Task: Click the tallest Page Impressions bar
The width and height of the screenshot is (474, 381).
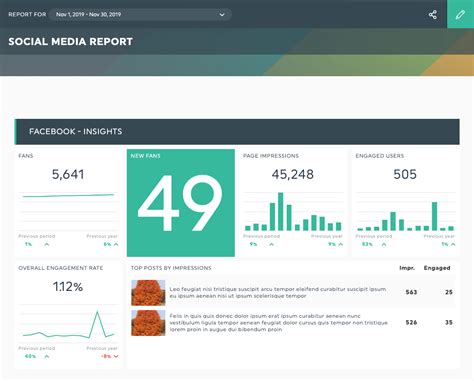Action: click(281, 212)
